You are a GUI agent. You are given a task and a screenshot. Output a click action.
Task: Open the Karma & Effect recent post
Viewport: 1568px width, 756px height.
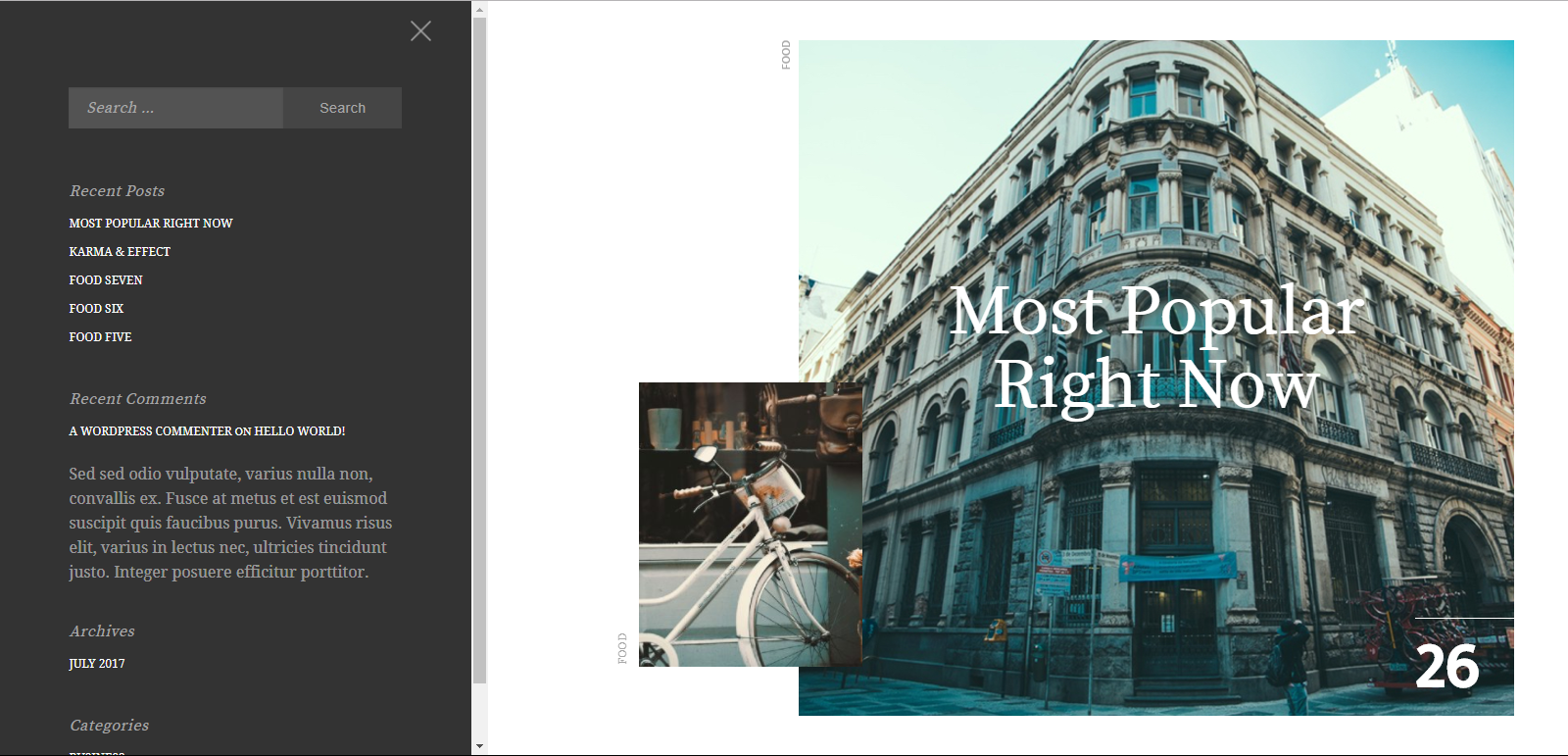120,252
